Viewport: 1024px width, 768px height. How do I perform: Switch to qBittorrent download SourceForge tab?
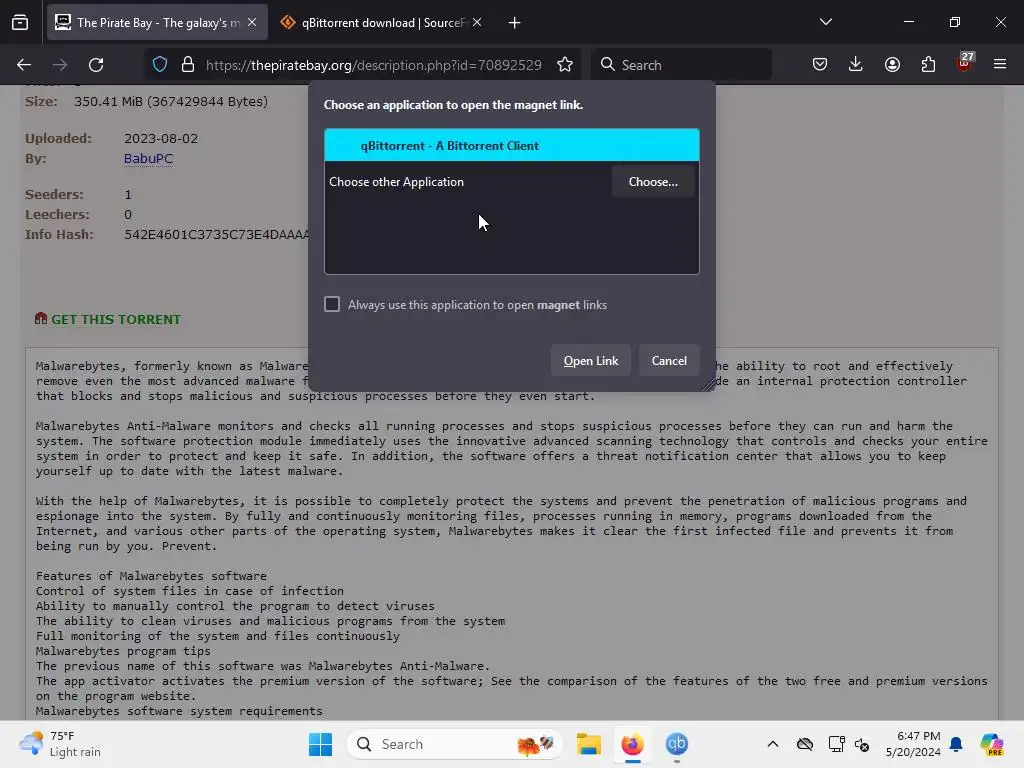[382, 23]
